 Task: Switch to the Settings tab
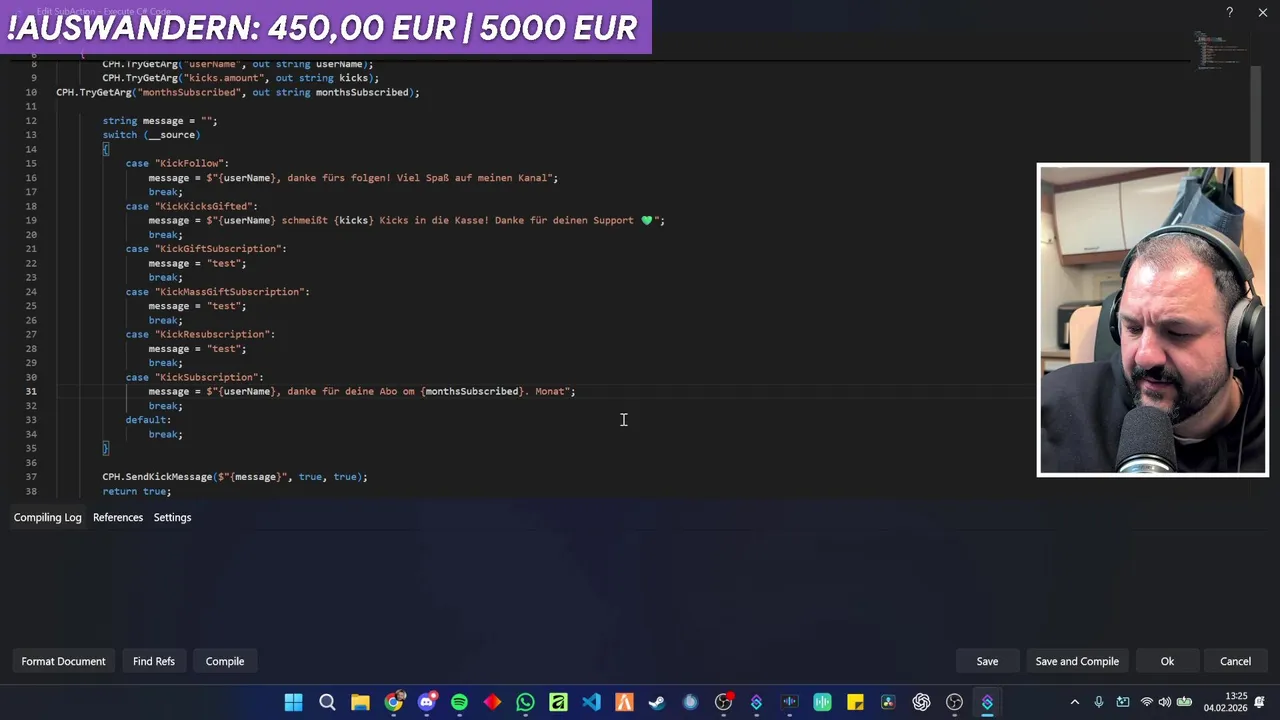(x=172, y=517)
